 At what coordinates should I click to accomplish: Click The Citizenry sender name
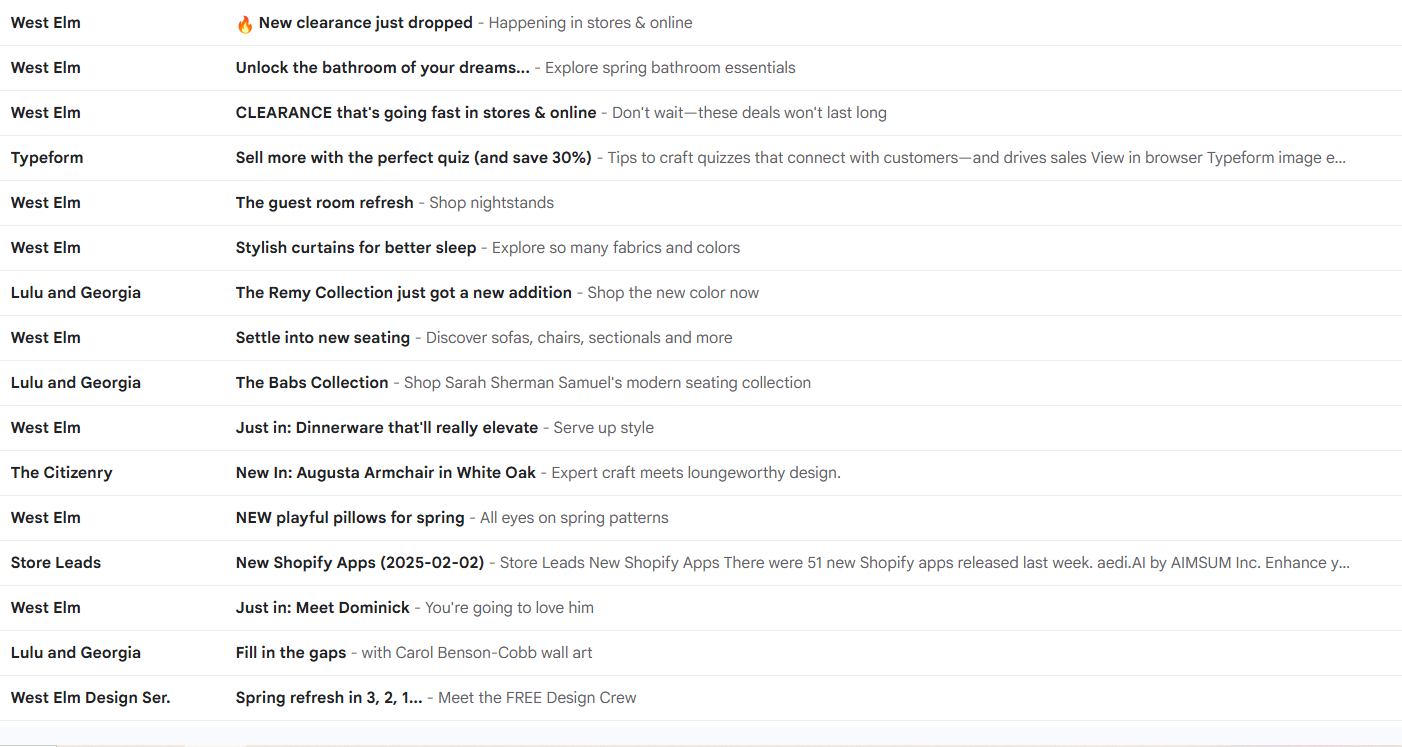tap(62, 473)
